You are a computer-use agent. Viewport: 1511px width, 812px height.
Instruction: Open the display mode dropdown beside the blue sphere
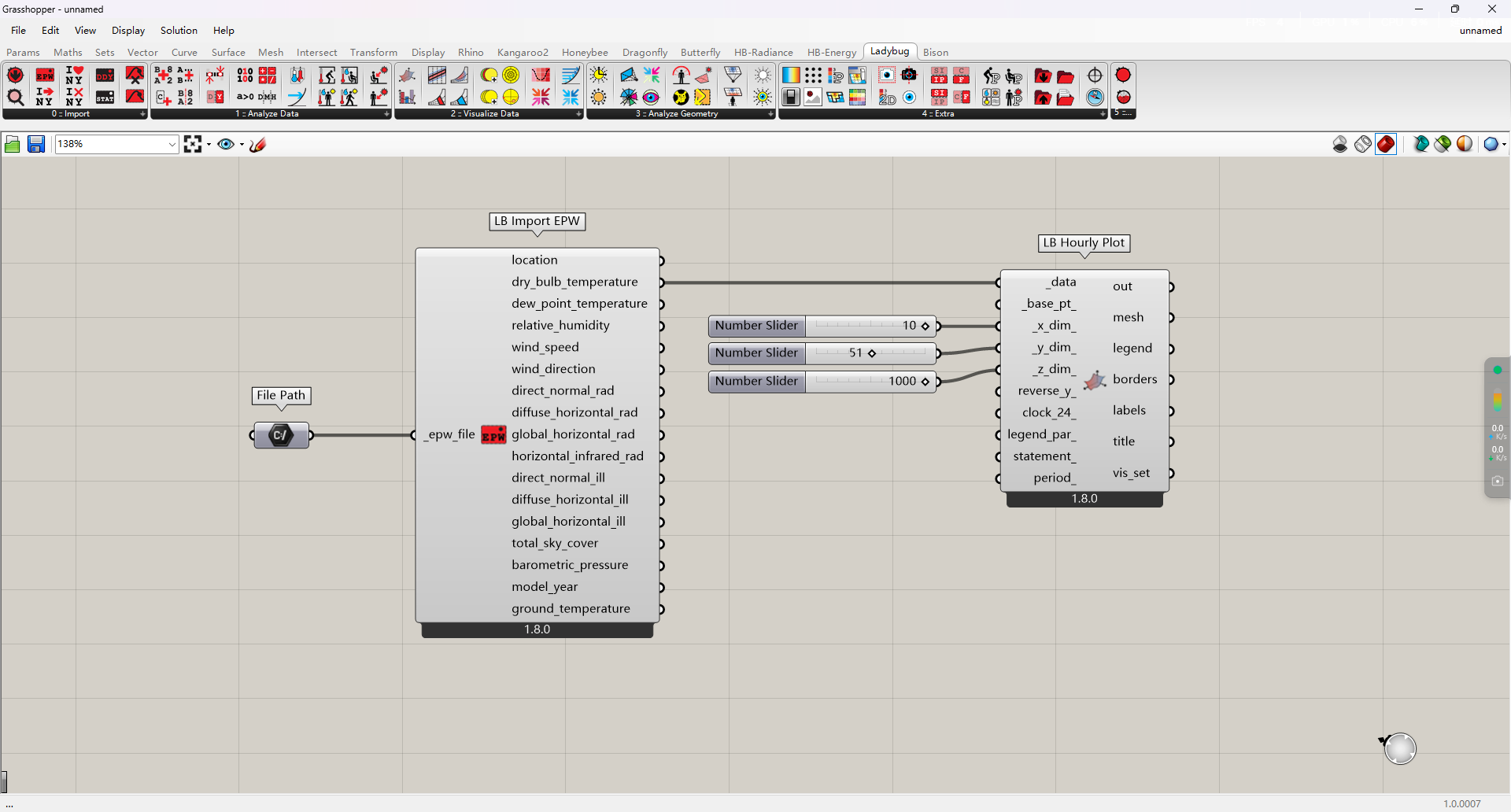pos(1504,144)
